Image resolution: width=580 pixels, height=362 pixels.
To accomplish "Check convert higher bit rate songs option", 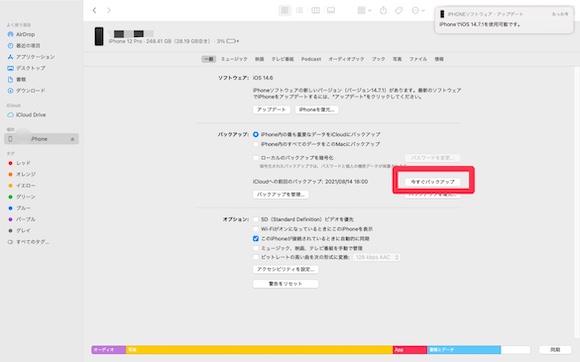I will click(256, 257).
